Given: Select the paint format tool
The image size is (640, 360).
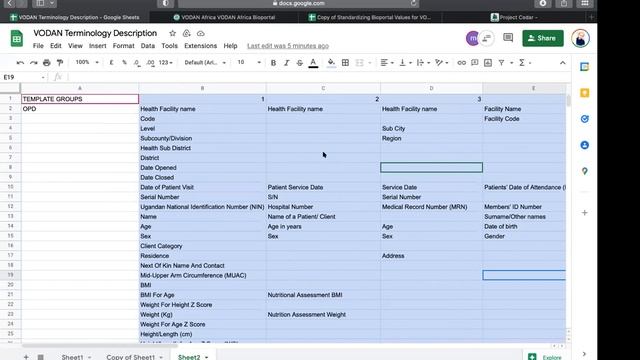Looking at the screenshot, I should pyautogui.click(x=60, y=63).
